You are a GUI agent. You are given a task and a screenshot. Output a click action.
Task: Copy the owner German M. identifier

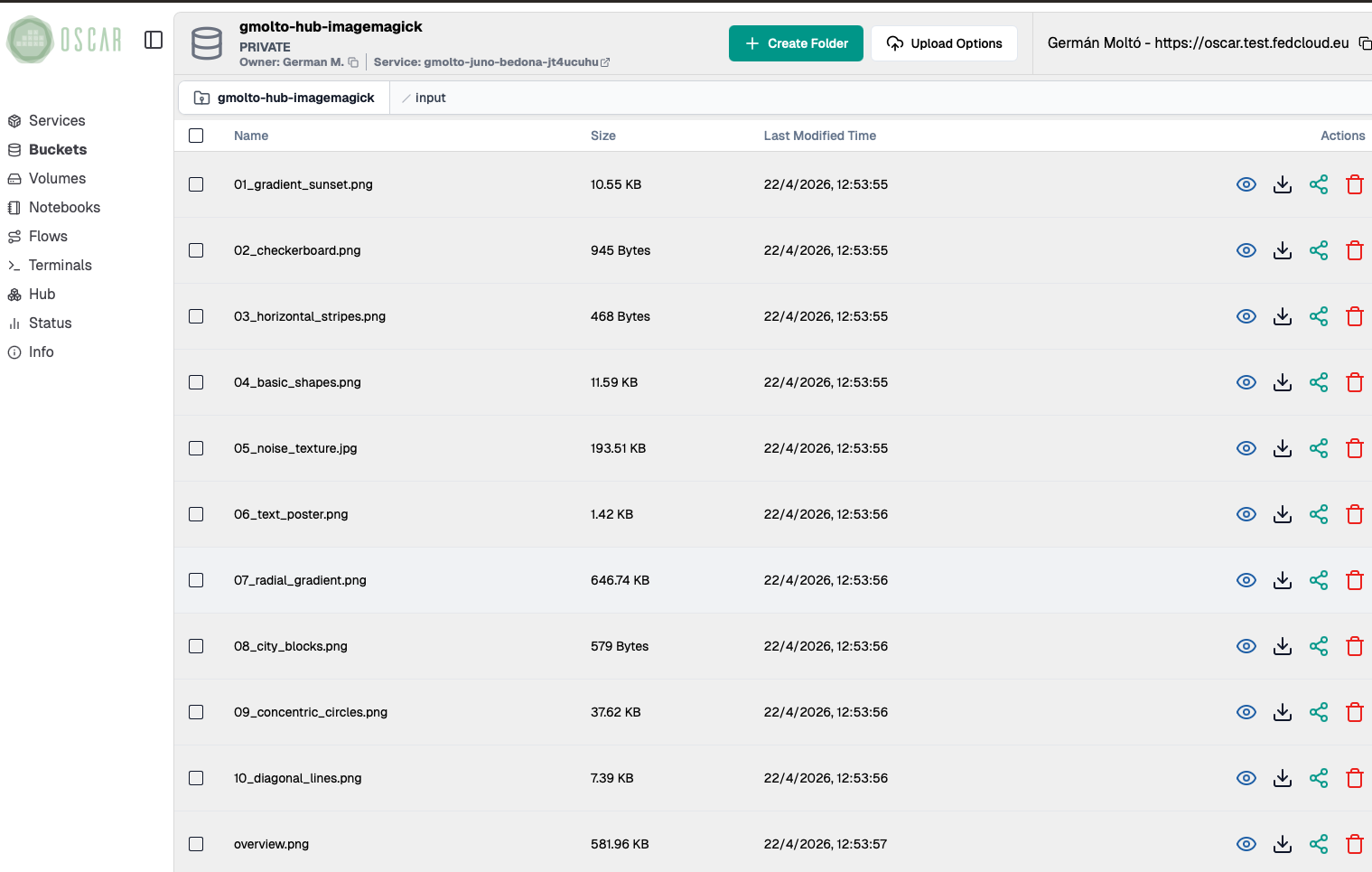352,61
